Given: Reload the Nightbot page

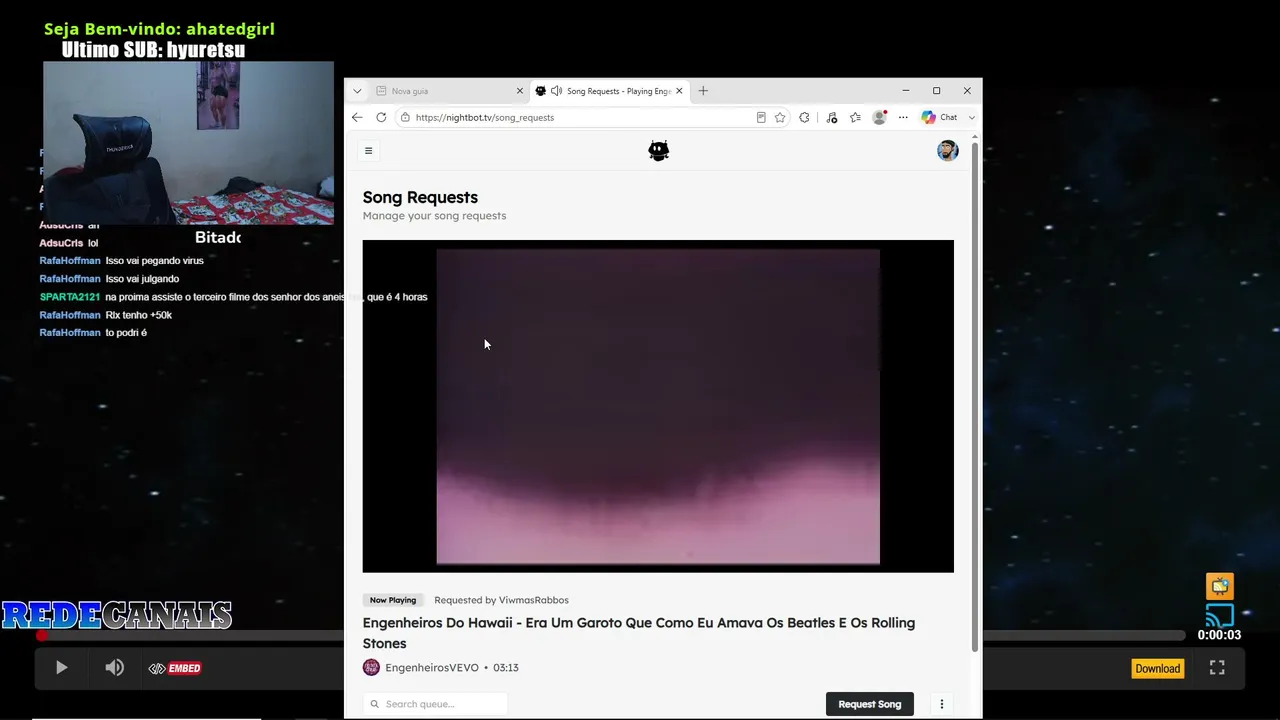Looking at the screenshot, I should coord(381,117).
